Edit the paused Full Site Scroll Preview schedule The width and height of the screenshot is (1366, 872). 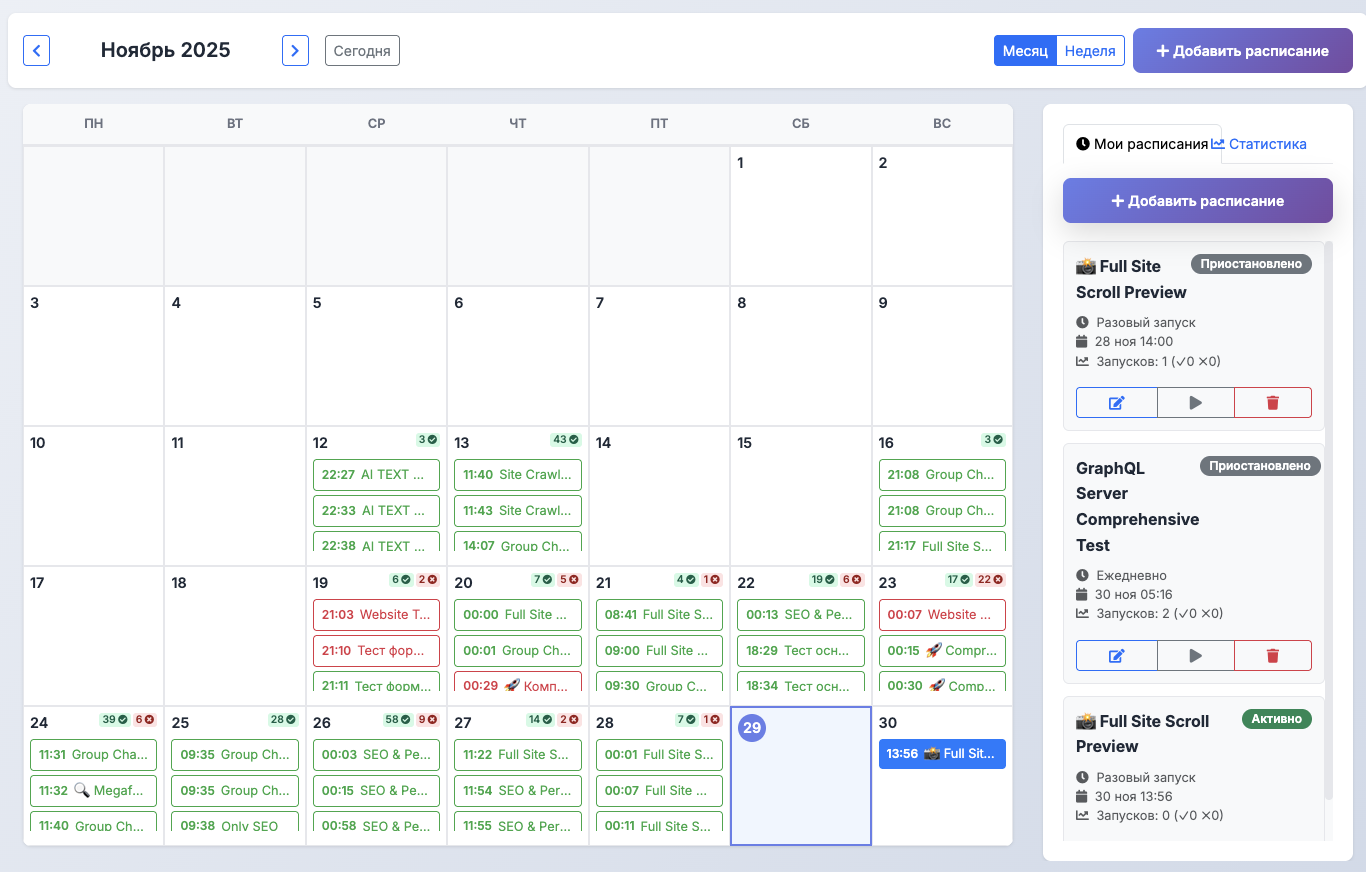(1116, 402)
